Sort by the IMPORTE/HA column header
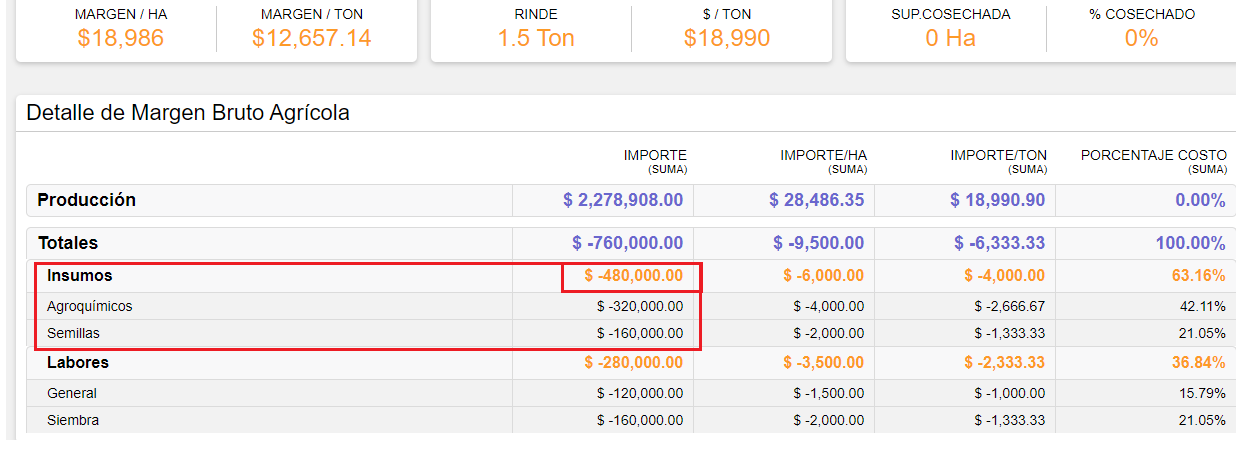Image resolution: width=1236 pixels, height=464 pixels. [823, 156]
